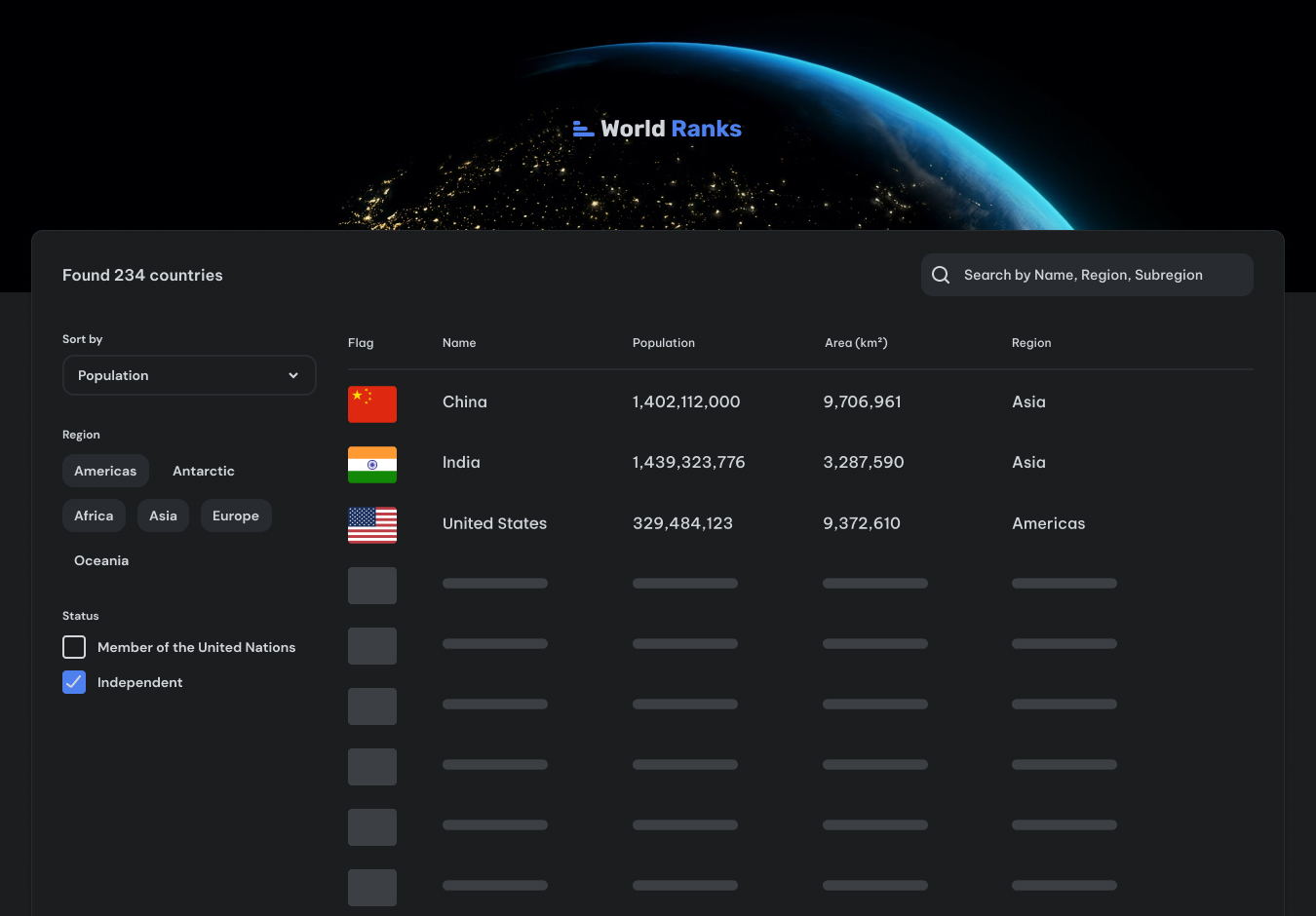The image size is (1316, 916).
Task: Click the Flag column header
Action: (x=361, y=343)
